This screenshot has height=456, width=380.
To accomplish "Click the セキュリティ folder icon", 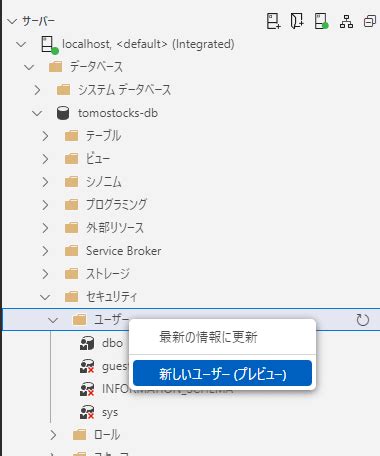I will point(71,297).
